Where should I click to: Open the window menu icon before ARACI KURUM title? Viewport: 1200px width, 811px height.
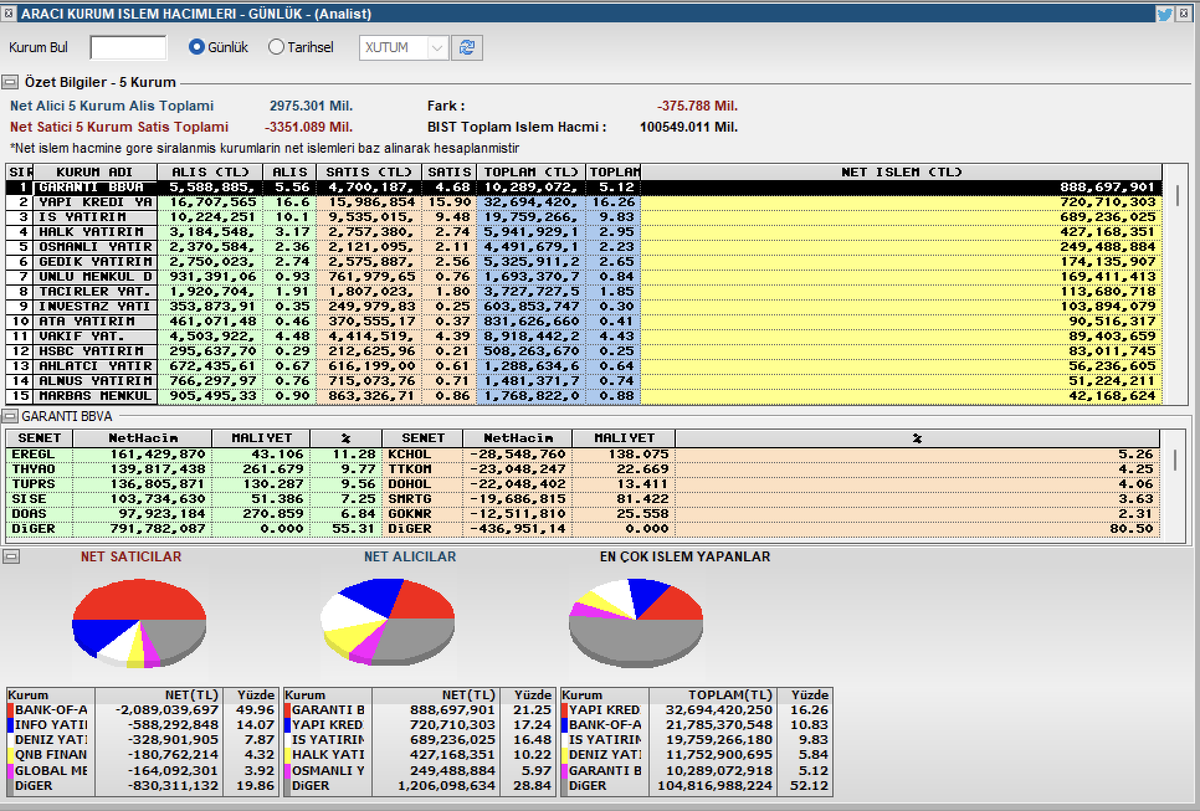click(8, 14)
